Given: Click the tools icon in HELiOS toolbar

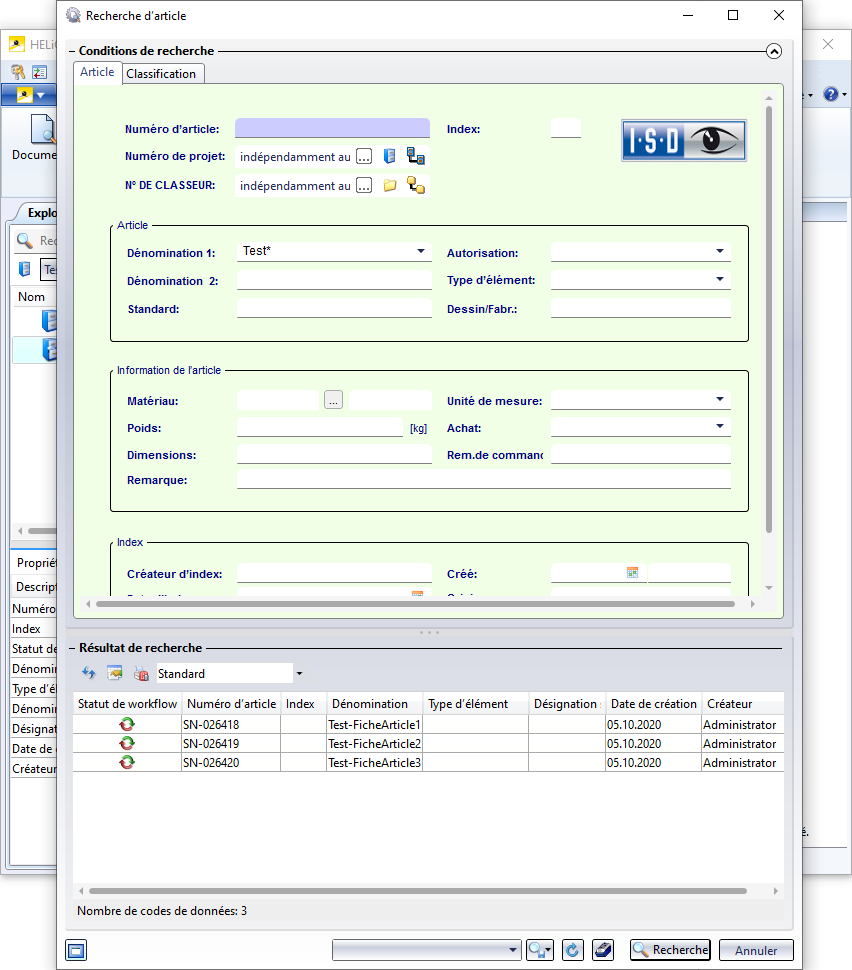Looking at the screenshot, I should tap(18, 72).
